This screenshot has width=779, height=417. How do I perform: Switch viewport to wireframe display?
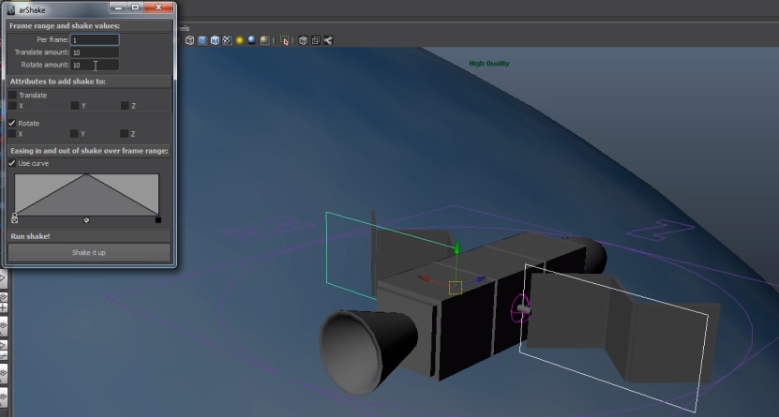click(189, 41)
